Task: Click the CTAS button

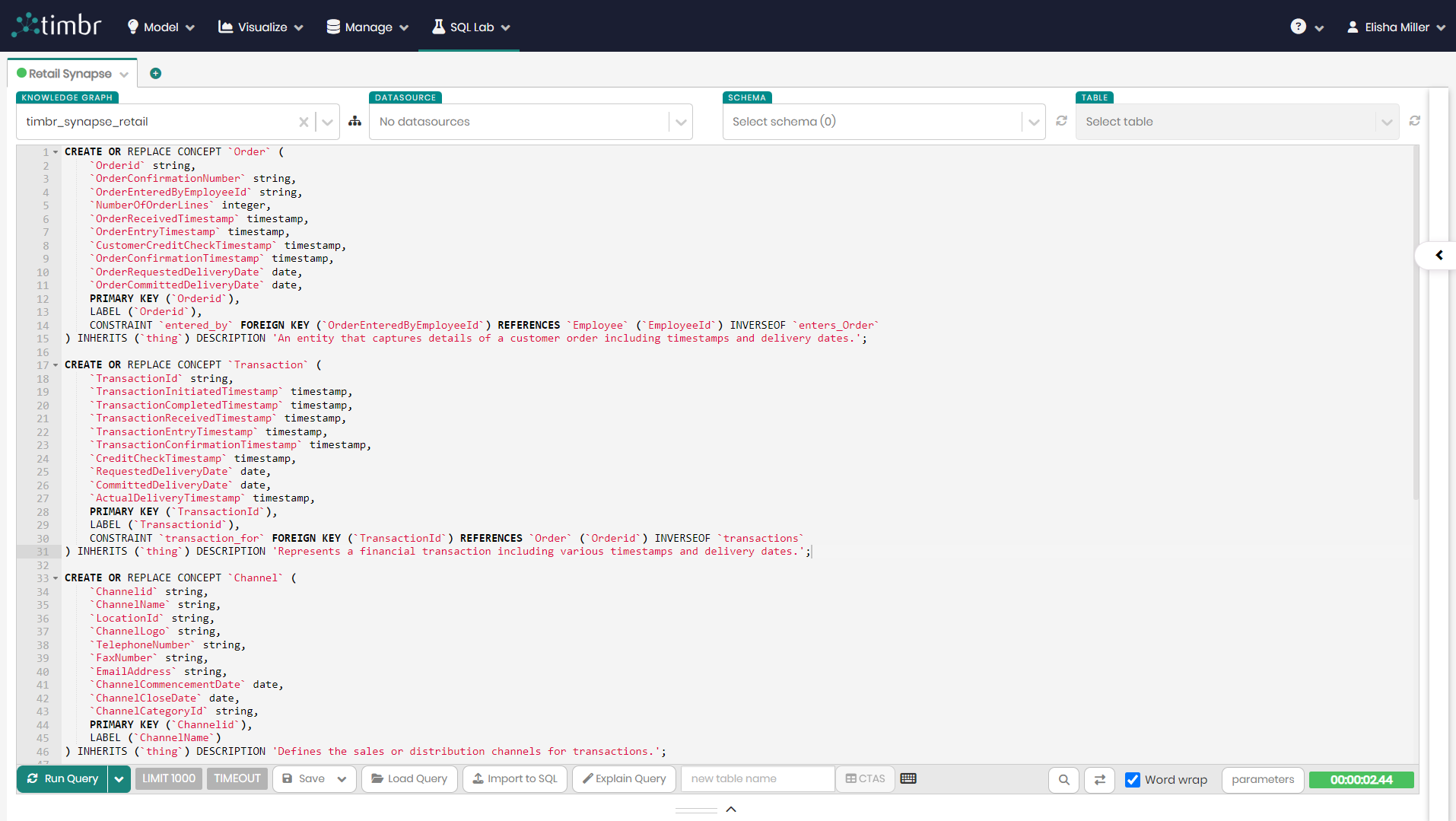Action: pyautogui.click(x=865, y=778)
